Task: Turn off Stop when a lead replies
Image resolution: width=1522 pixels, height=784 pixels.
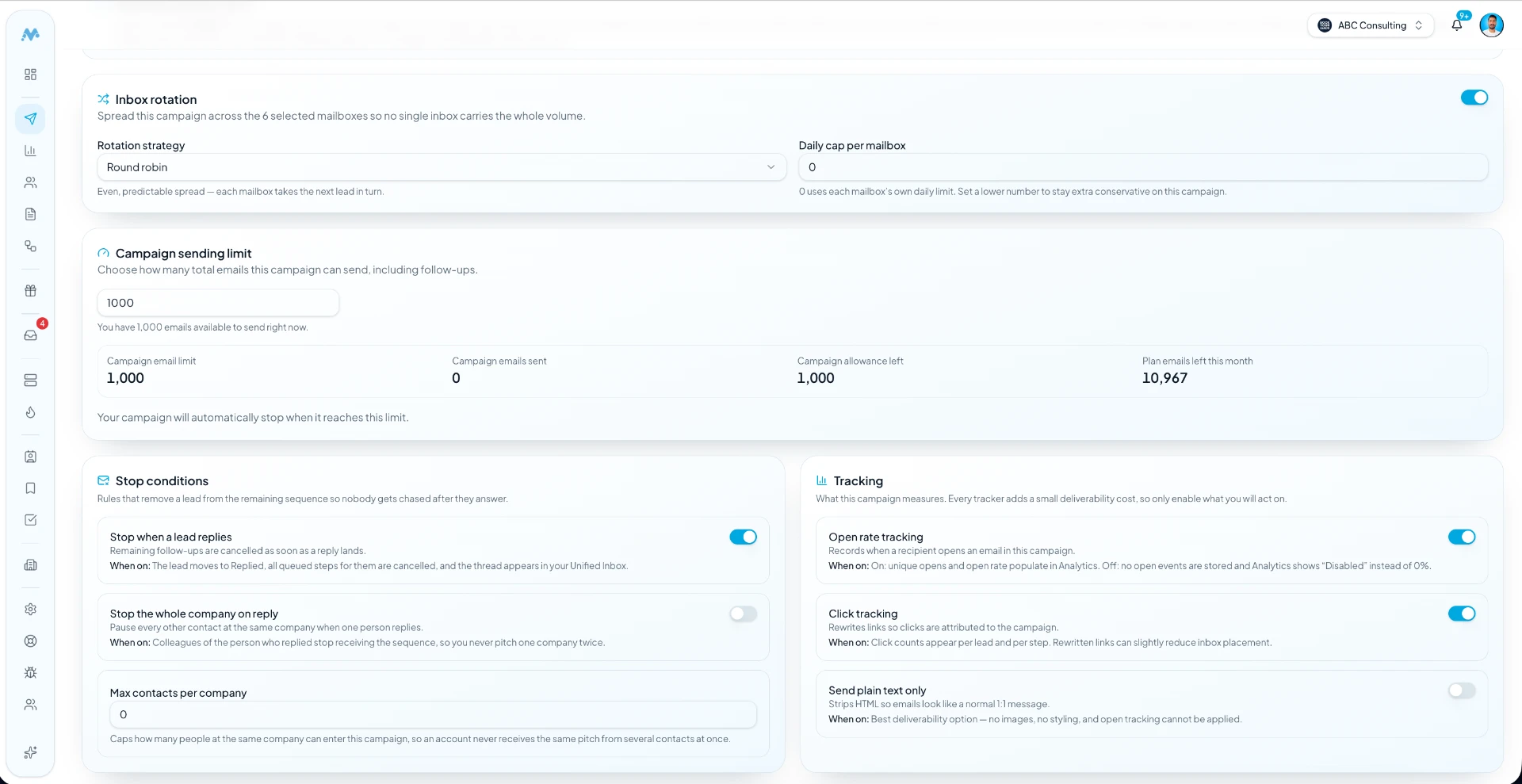Action: click(744, 537)
